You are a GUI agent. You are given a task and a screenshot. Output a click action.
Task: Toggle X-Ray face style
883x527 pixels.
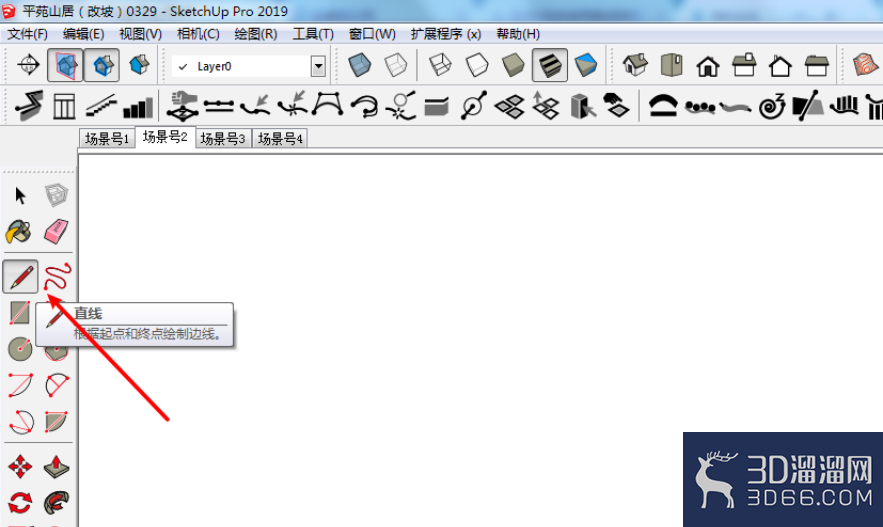[359, 65]
